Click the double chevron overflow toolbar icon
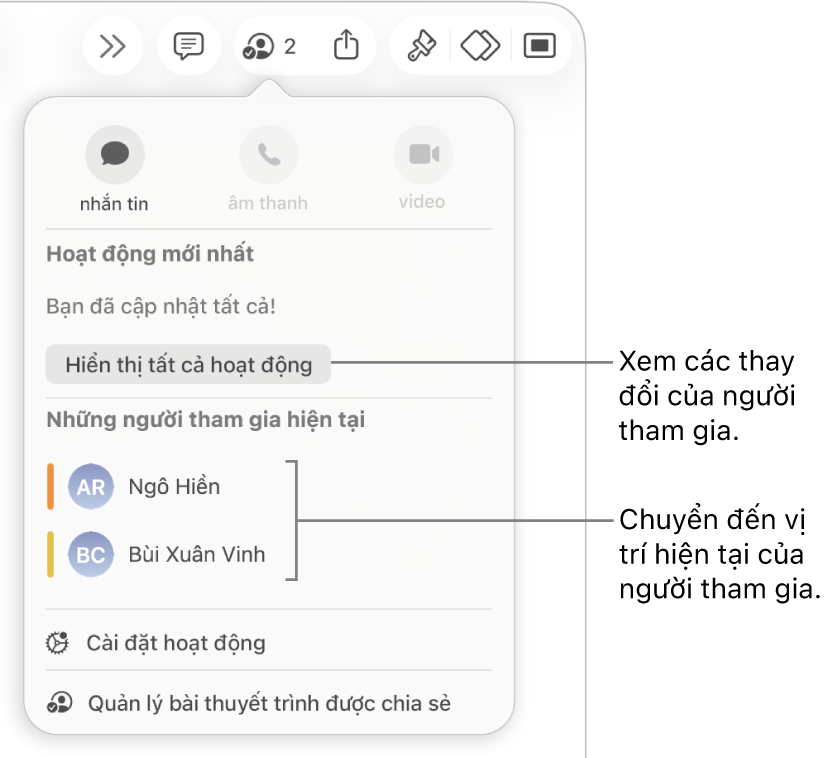Screen dimensions: 838x758 point(113,47)
